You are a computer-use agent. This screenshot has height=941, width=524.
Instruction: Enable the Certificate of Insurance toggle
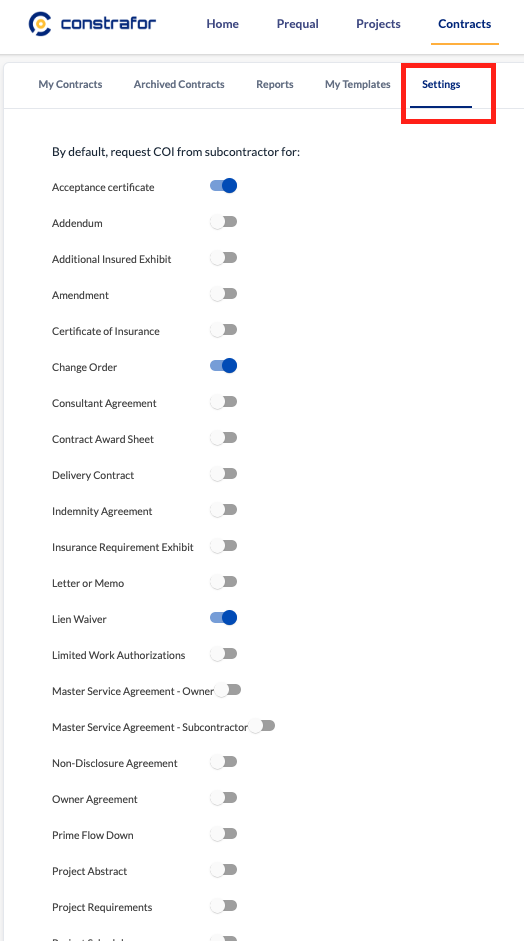pos(223,330)
